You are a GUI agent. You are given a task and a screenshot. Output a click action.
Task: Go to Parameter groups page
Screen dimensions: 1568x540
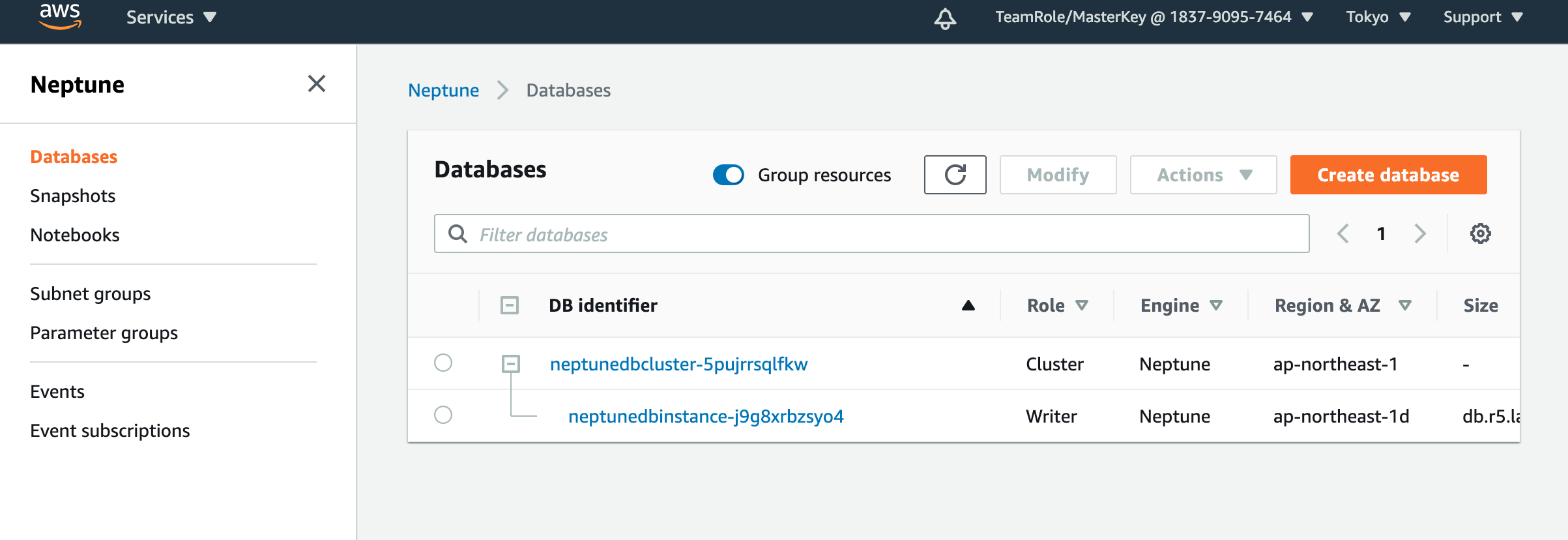click(x=104, y=333)
